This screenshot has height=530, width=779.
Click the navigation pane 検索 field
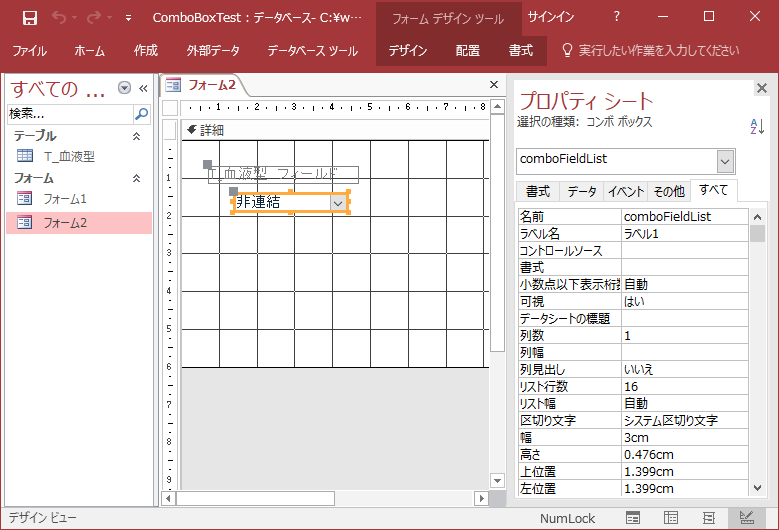[70, 114]
